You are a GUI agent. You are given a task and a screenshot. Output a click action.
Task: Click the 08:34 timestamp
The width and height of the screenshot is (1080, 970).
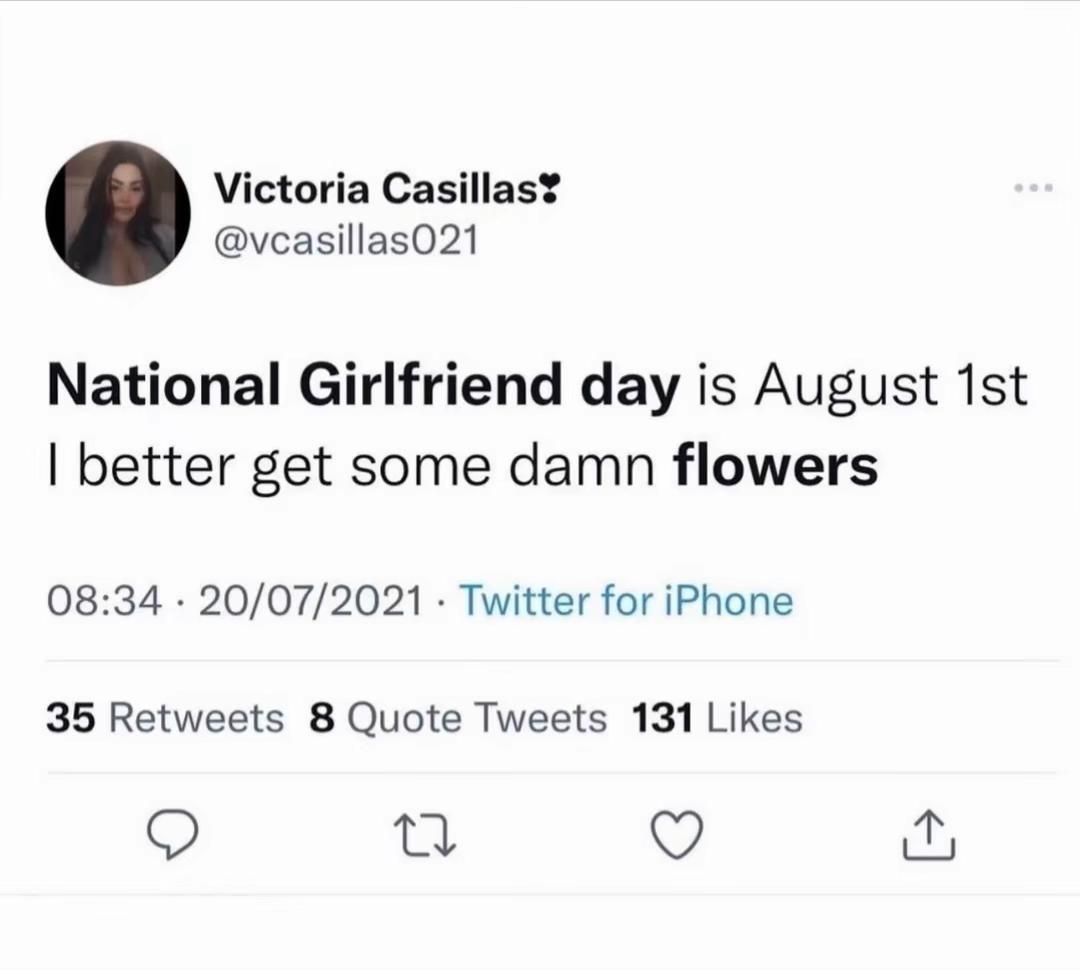coord(105,601)
